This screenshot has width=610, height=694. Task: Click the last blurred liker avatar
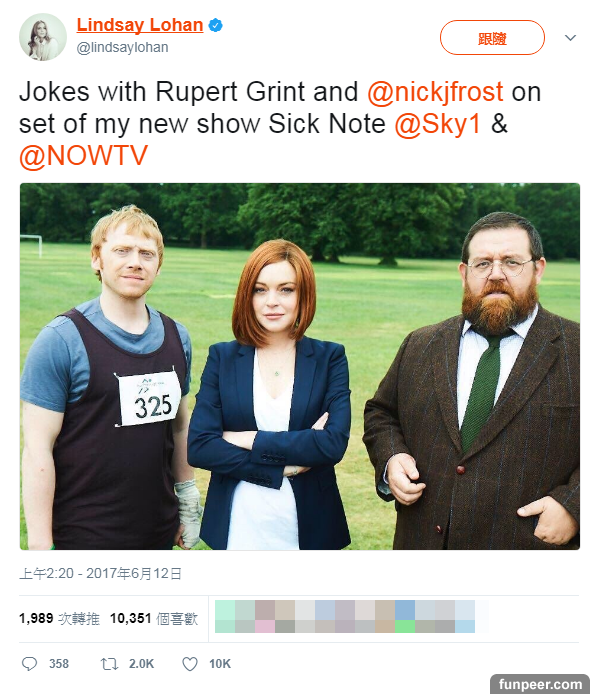[x=465, y=617]
